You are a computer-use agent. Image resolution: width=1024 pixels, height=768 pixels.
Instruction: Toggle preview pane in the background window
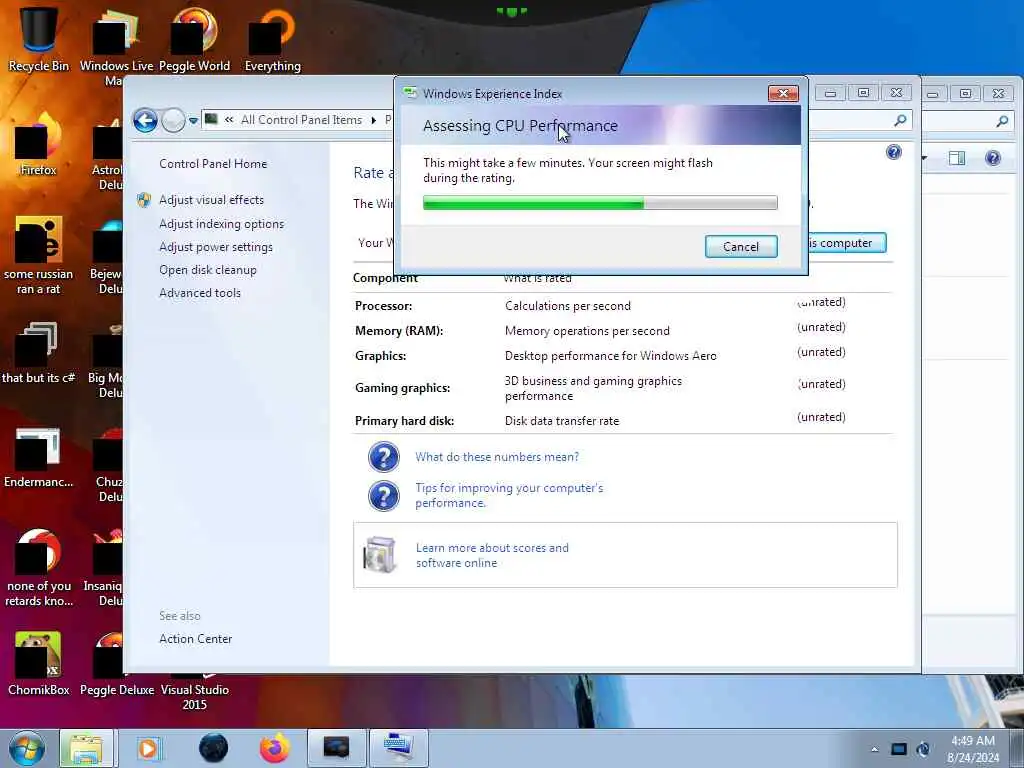(x=957, y=157)
